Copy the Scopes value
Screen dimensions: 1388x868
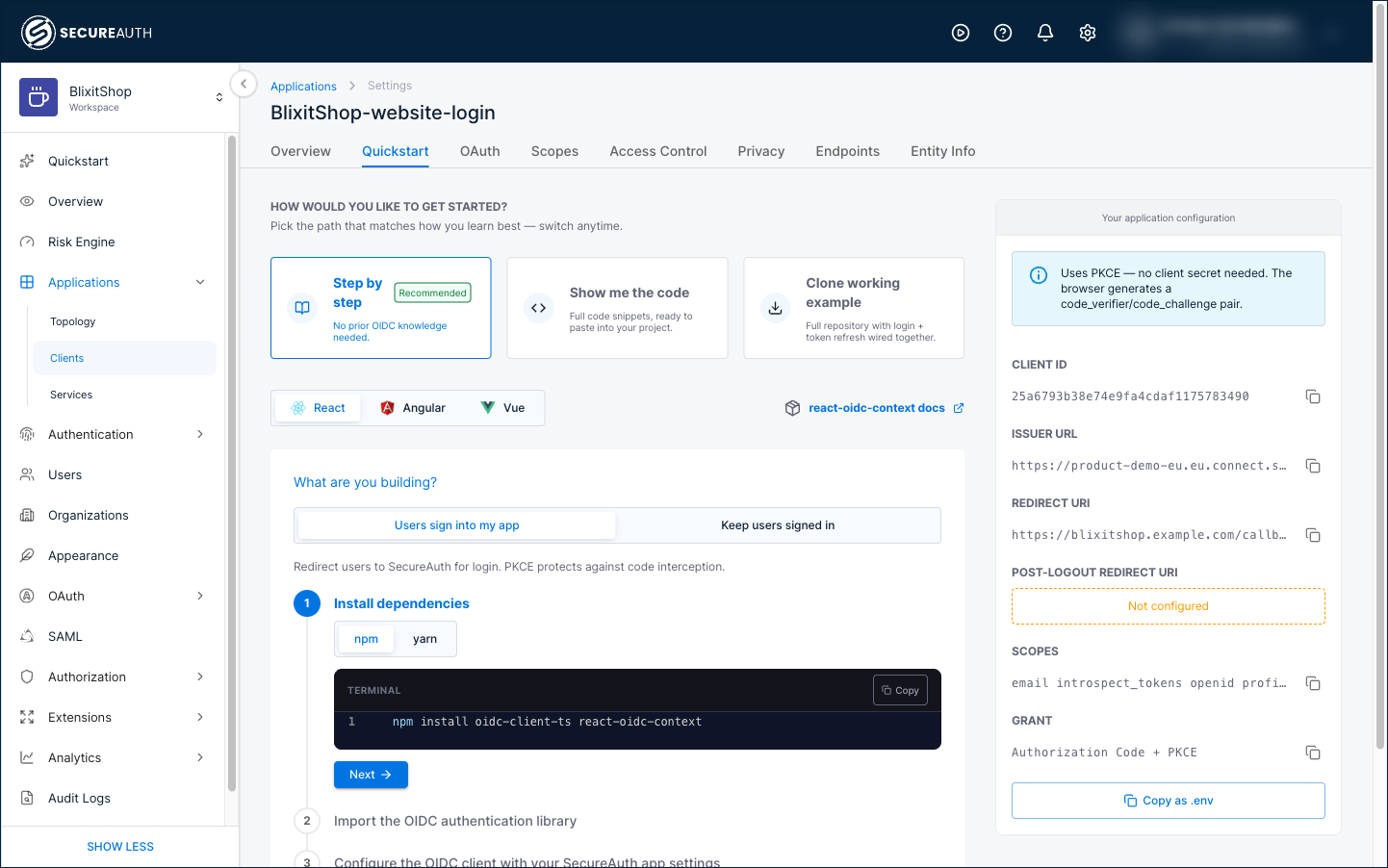tap(1313, 683)
